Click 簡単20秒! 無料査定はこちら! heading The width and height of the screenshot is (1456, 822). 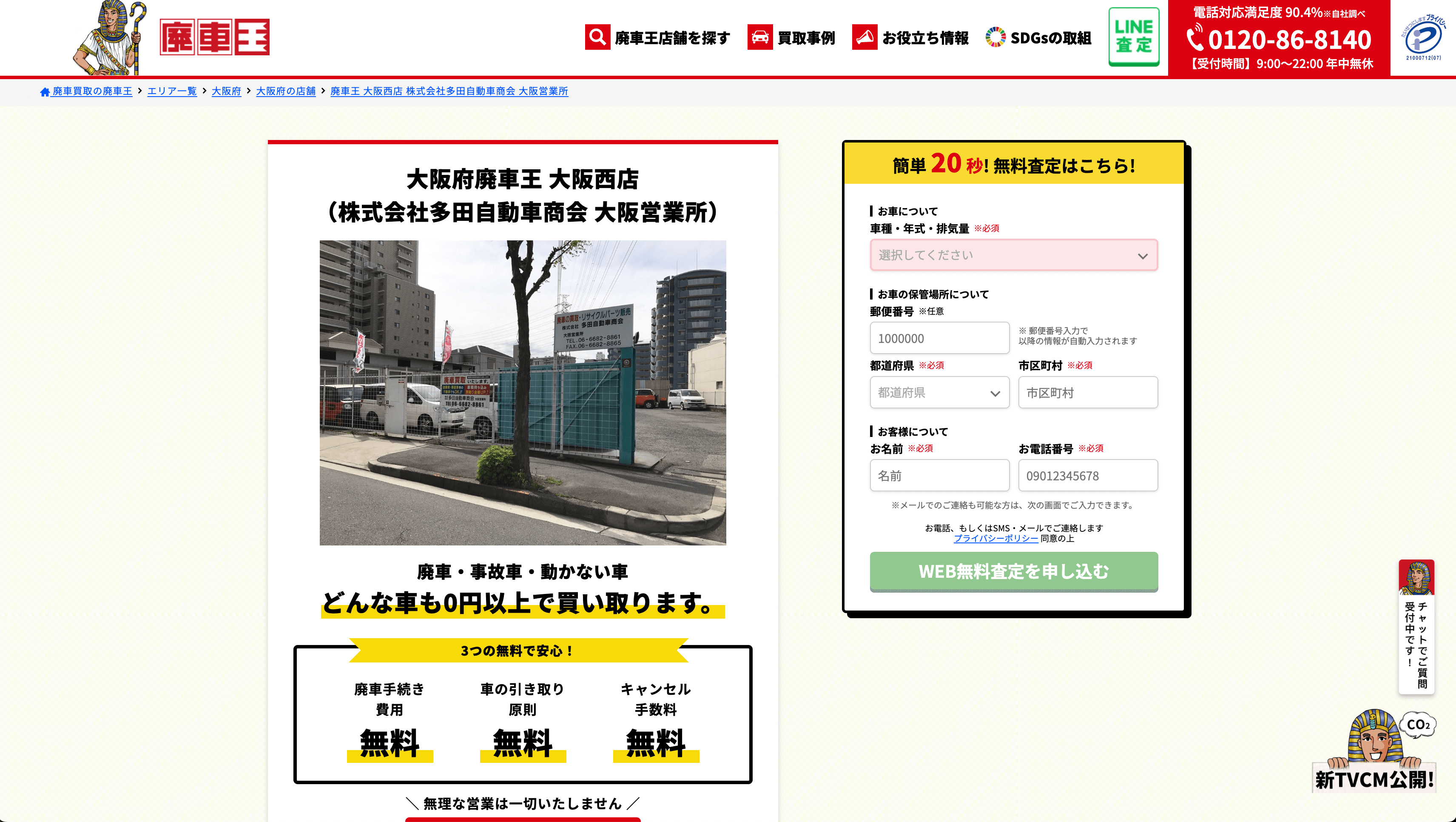[1013, 165]
